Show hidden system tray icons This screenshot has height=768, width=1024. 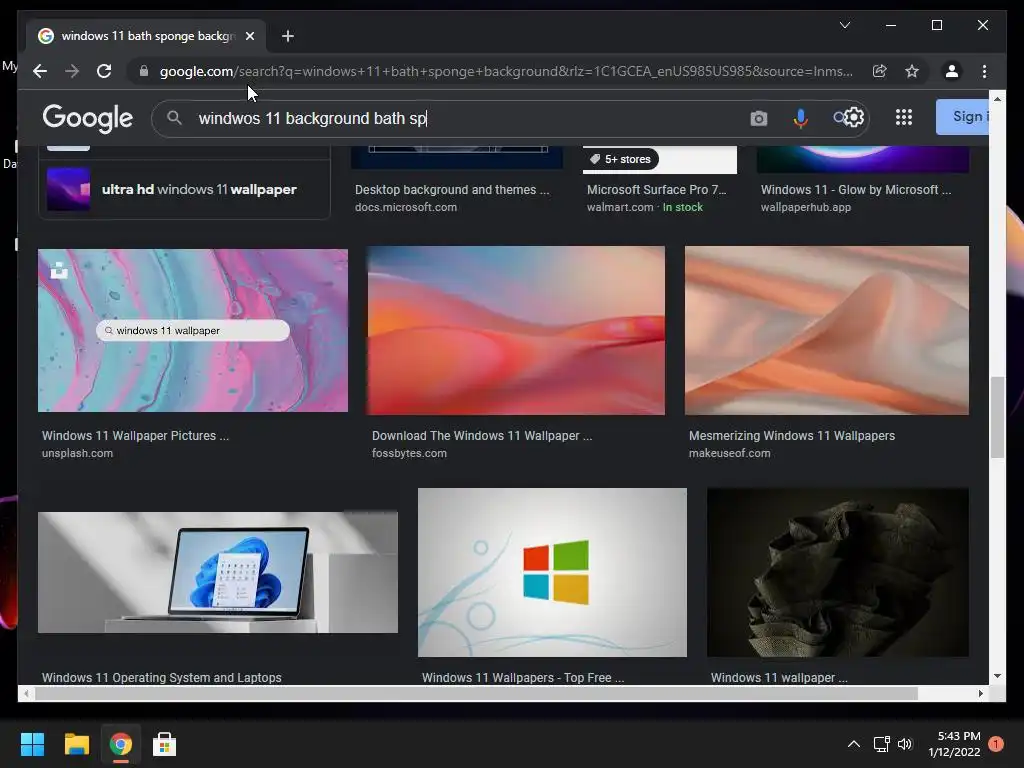click(x=854, y=744)
